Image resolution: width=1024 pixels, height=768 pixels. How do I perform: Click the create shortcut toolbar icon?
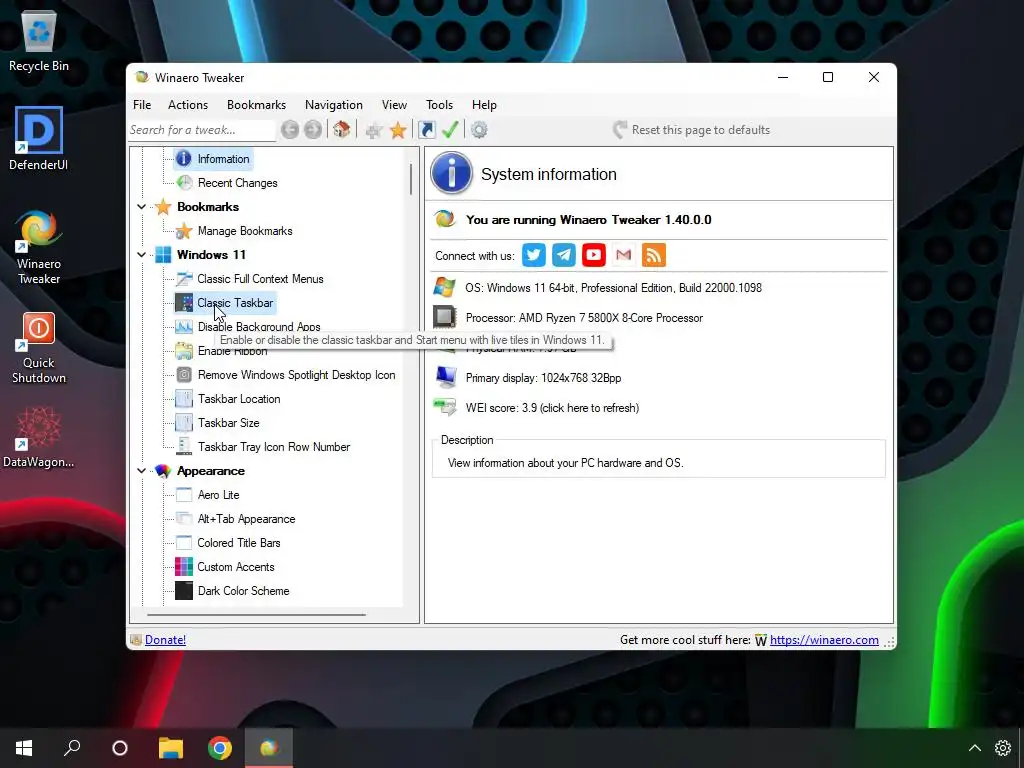tap(426, 130)
